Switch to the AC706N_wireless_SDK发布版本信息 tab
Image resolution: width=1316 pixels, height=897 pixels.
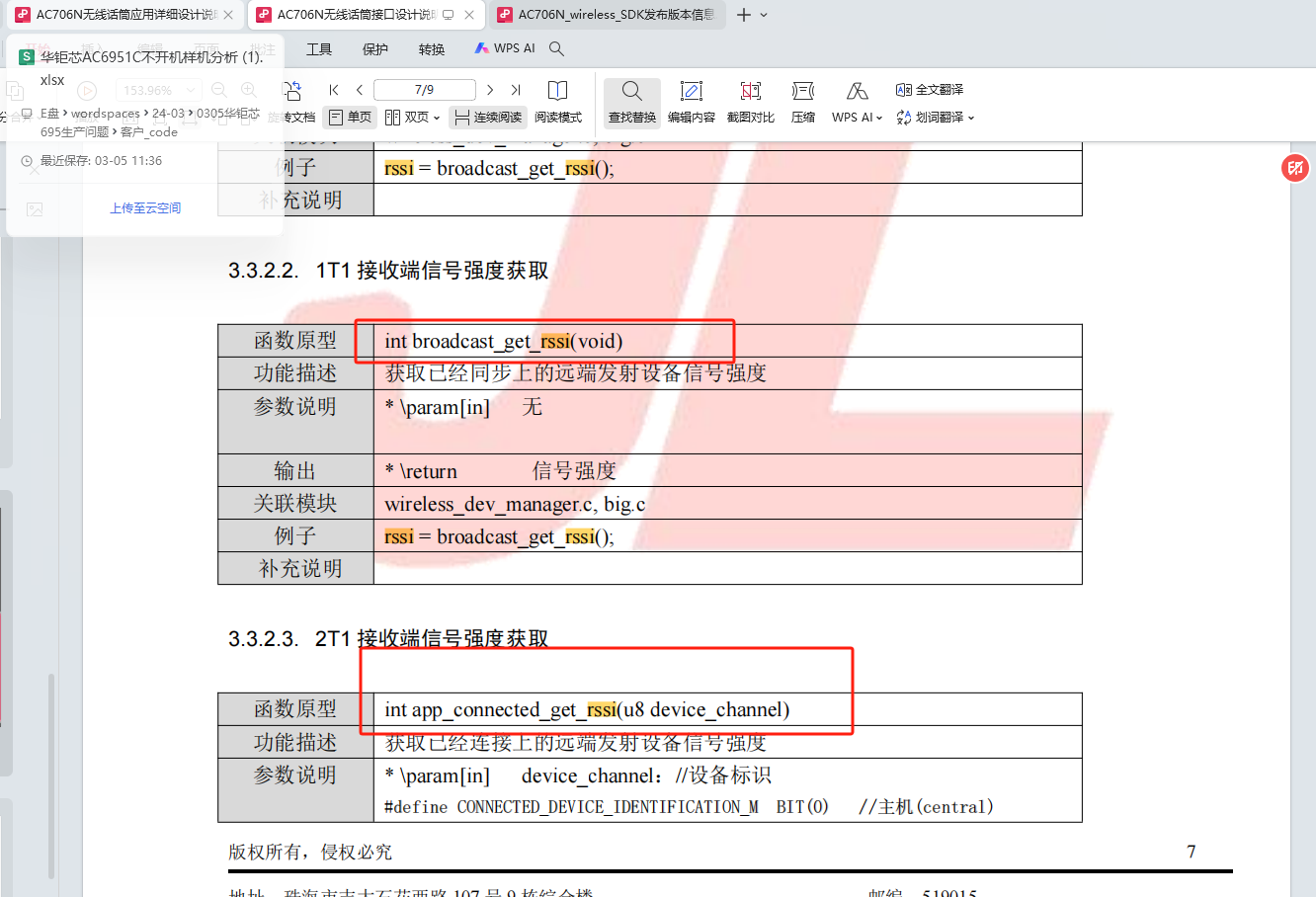point(606,15)
